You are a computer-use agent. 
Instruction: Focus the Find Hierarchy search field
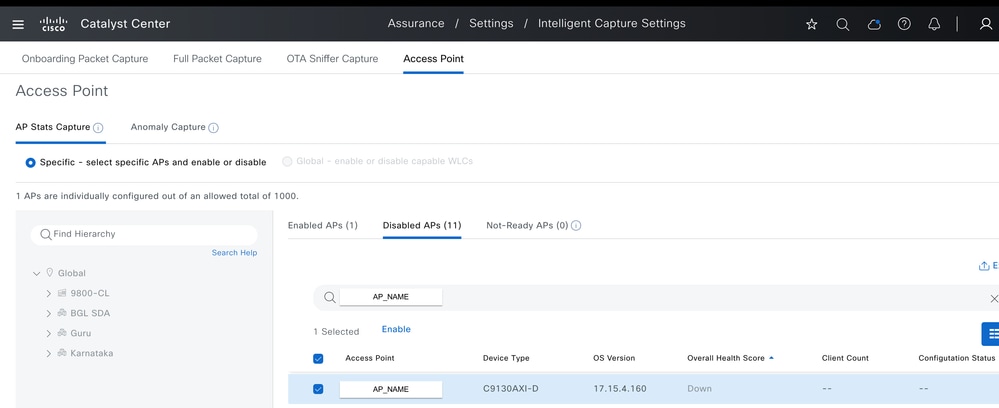144,235
